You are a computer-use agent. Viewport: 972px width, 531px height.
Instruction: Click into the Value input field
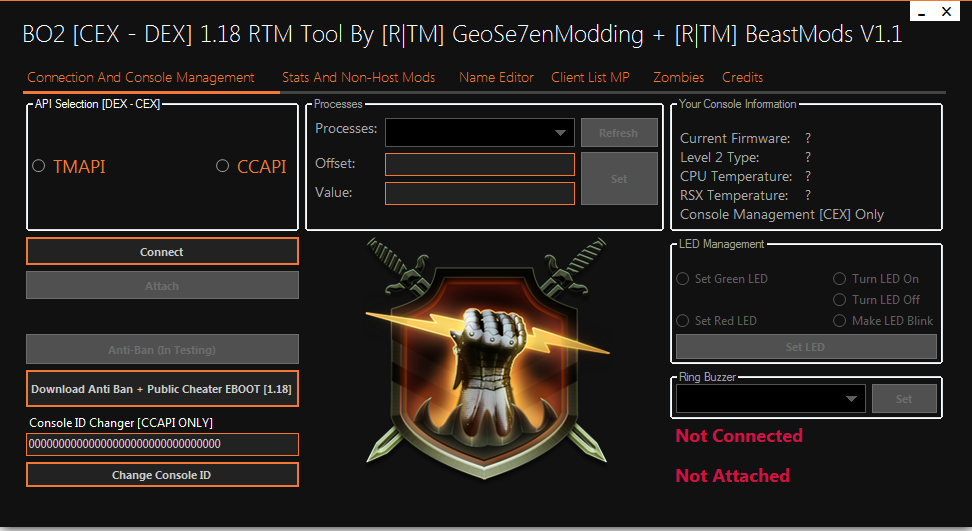pyautogui.click(x=480, y=193)
